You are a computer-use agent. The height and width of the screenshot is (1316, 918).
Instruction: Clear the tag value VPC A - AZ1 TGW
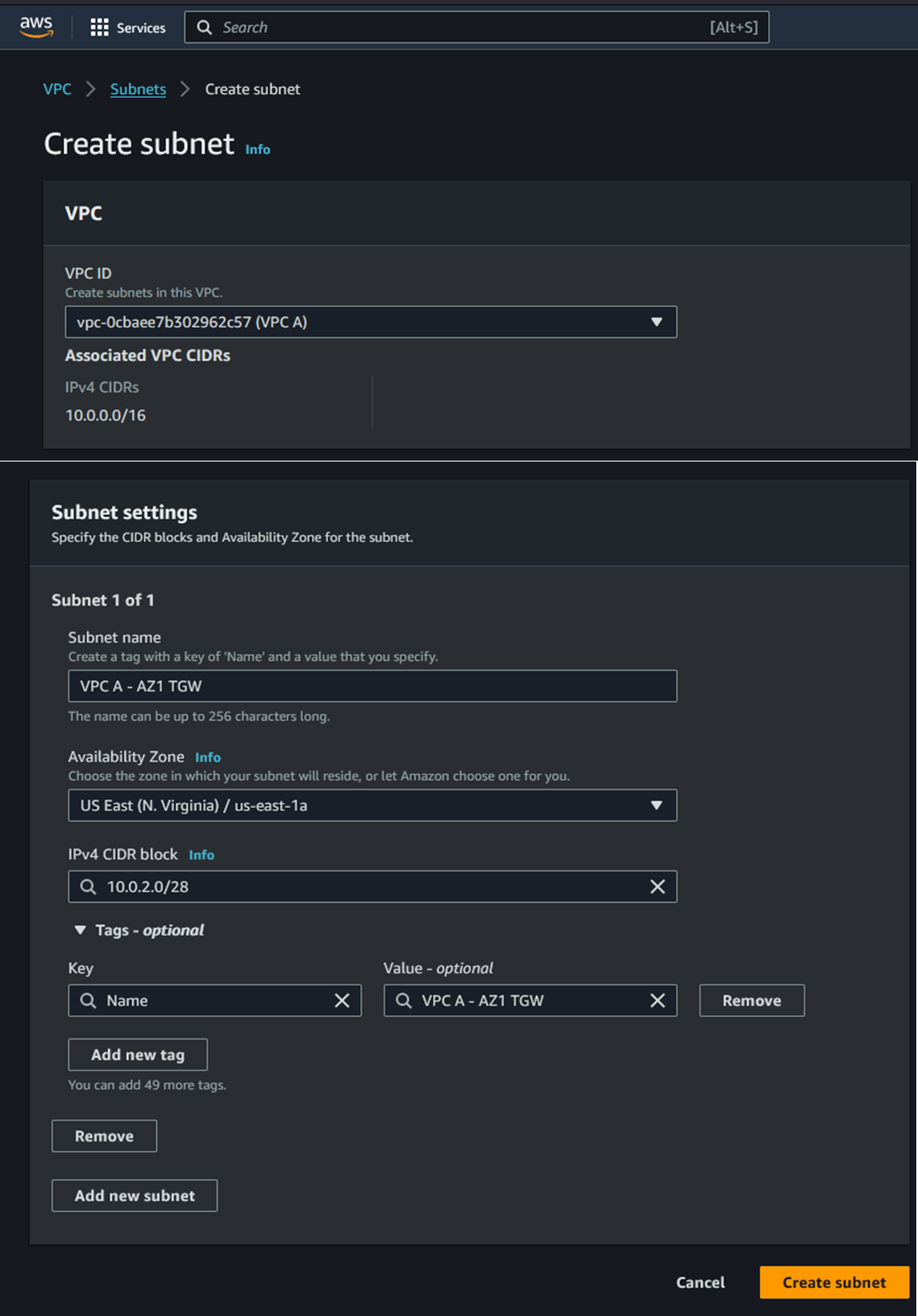pos(657,1000)
